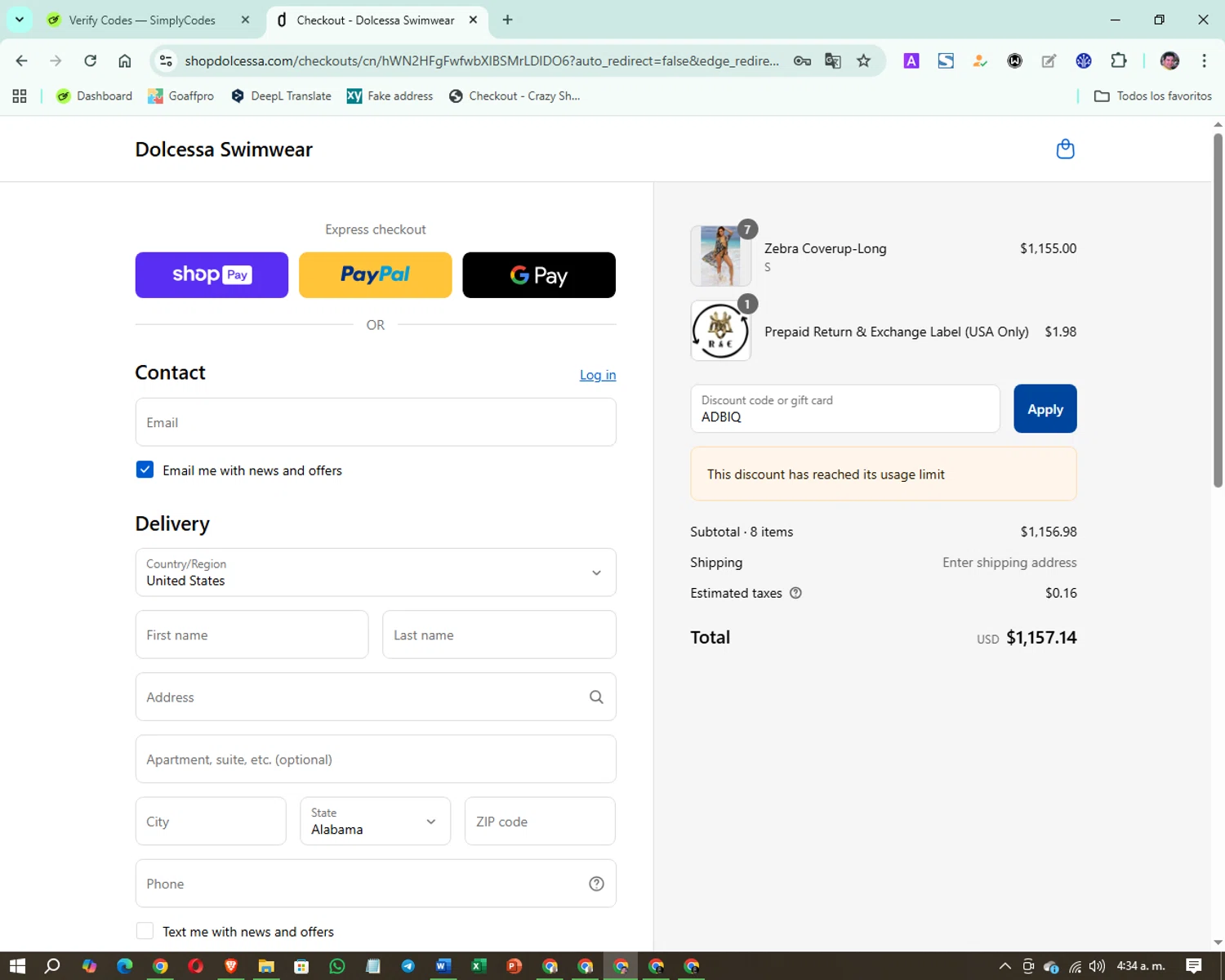This screenshot has height=980, width=1225.
Task: Select the Checkout - Dolcessa Swimwear tab
Action: (x=376, y=20)
